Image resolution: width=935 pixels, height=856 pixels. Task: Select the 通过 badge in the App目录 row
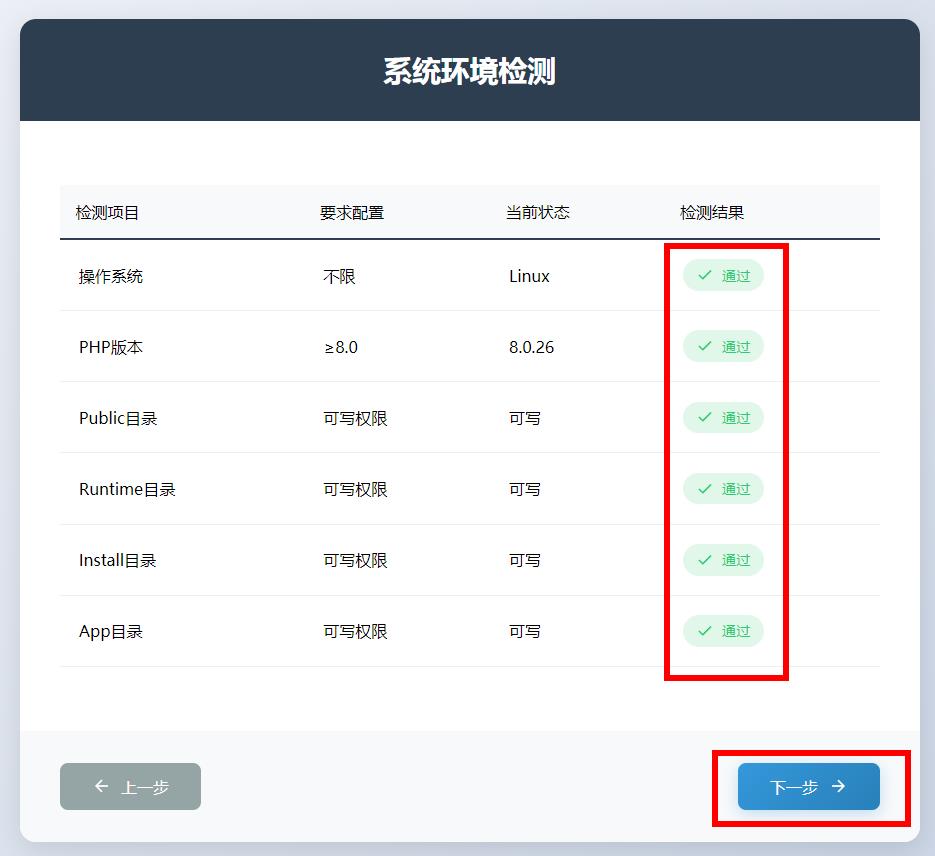723,631
